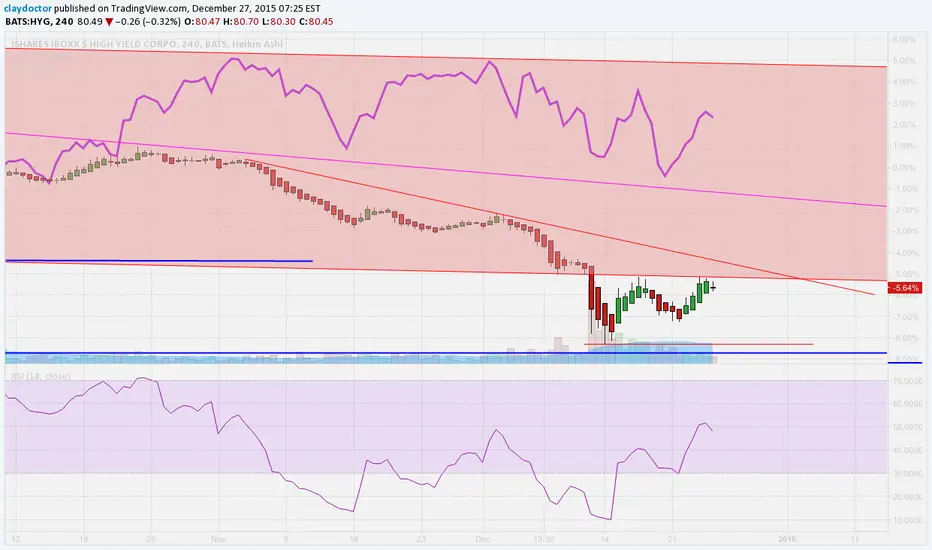The image size is (932, 550).
Task: Click the 3.00% price axis label
Action: click(x=903, y=103)
